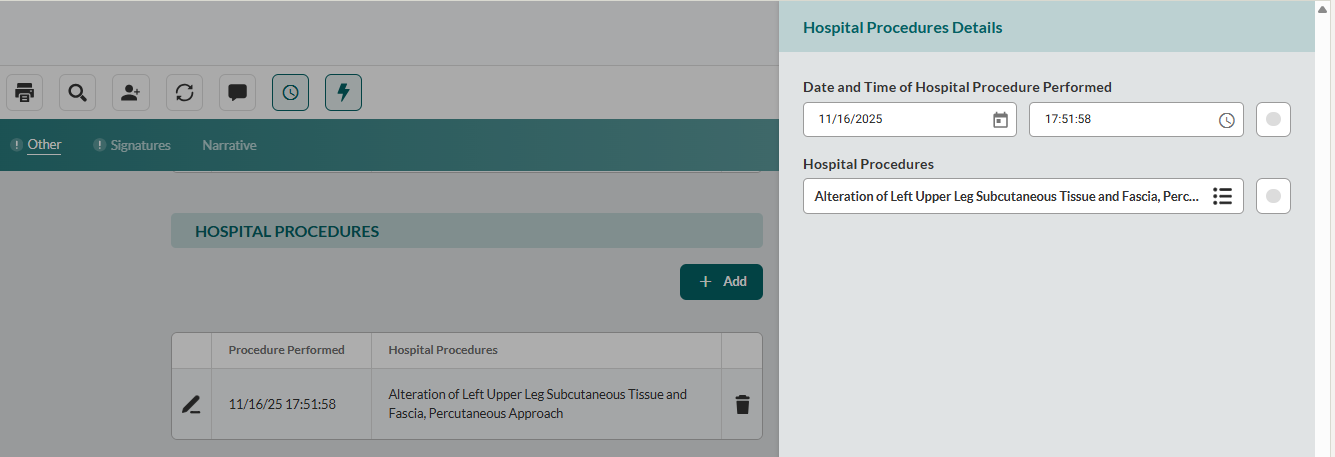Open the search magnifier tool
The height and width of the screenshot is (457, 1335).
coord(77,93)
